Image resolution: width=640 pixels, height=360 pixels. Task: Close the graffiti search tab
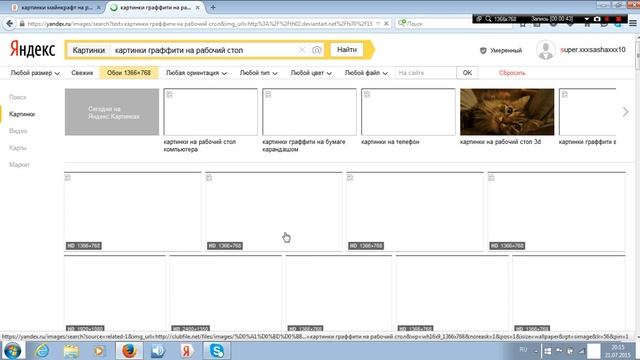pos(198,7)
